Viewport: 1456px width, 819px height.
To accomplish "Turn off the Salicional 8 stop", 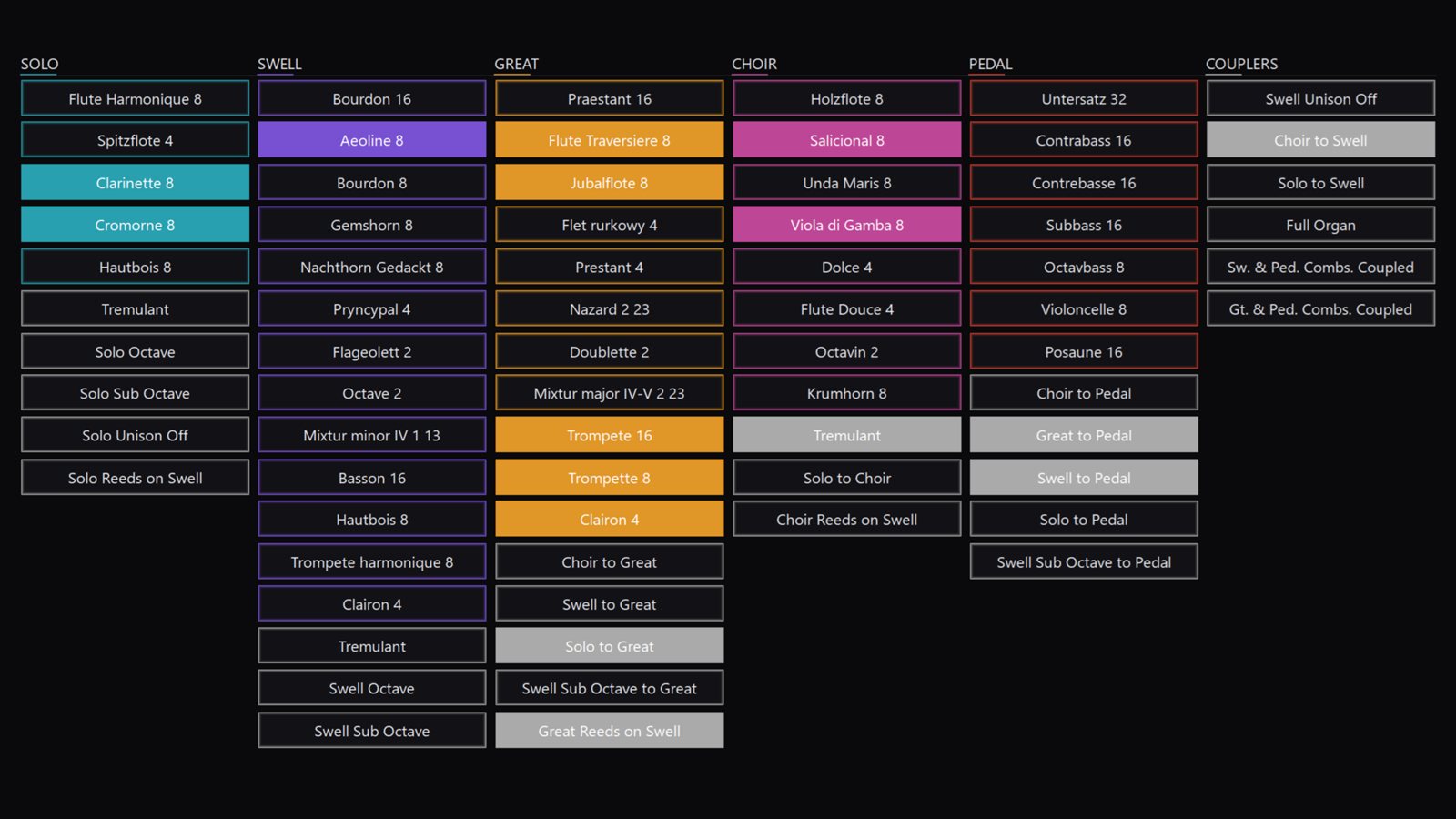I will click(847, 140).
